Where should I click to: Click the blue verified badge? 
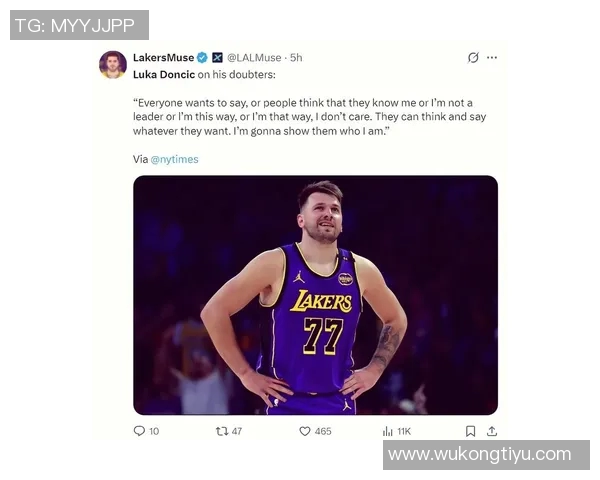[x=202, y=58]
